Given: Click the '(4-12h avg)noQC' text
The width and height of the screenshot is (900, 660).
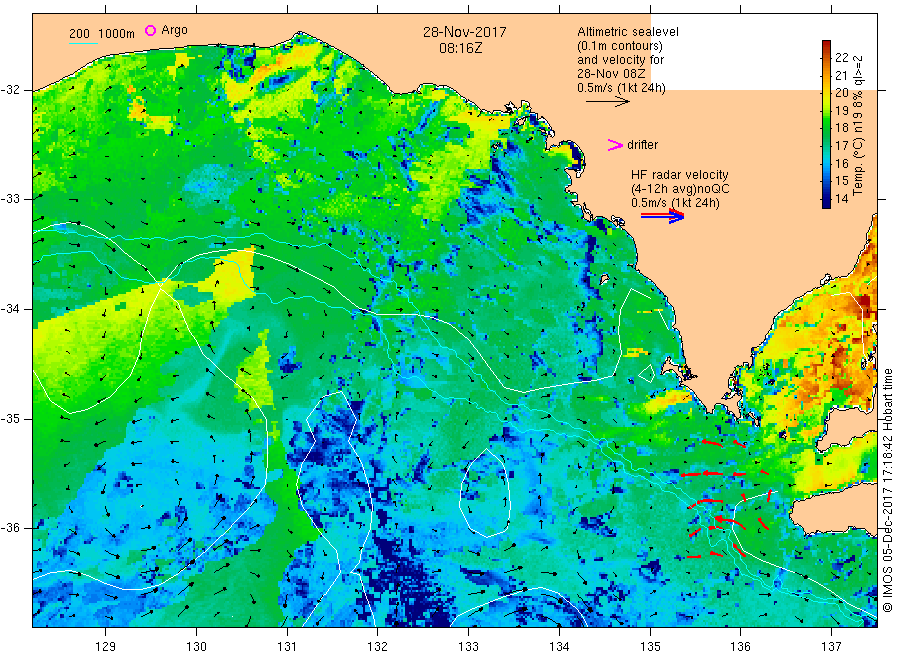Looking at the screenshot, I should 681,189.
